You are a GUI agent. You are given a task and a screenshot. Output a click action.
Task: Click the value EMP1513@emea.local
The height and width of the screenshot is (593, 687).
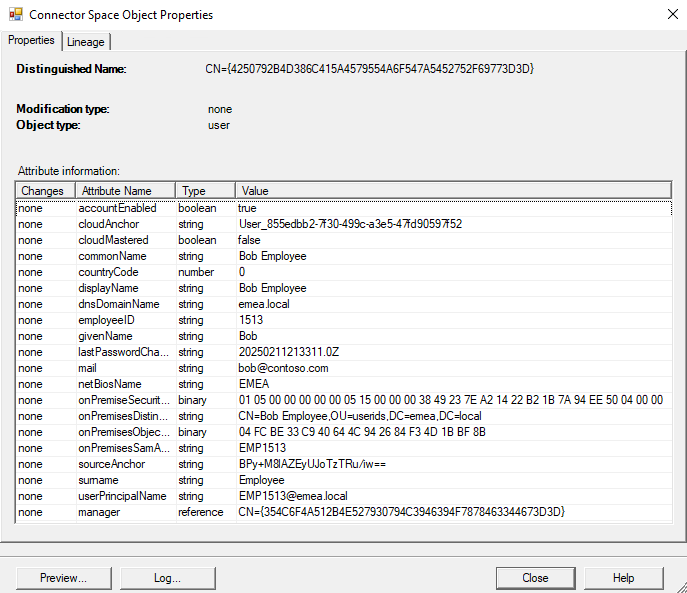[293, 496]
